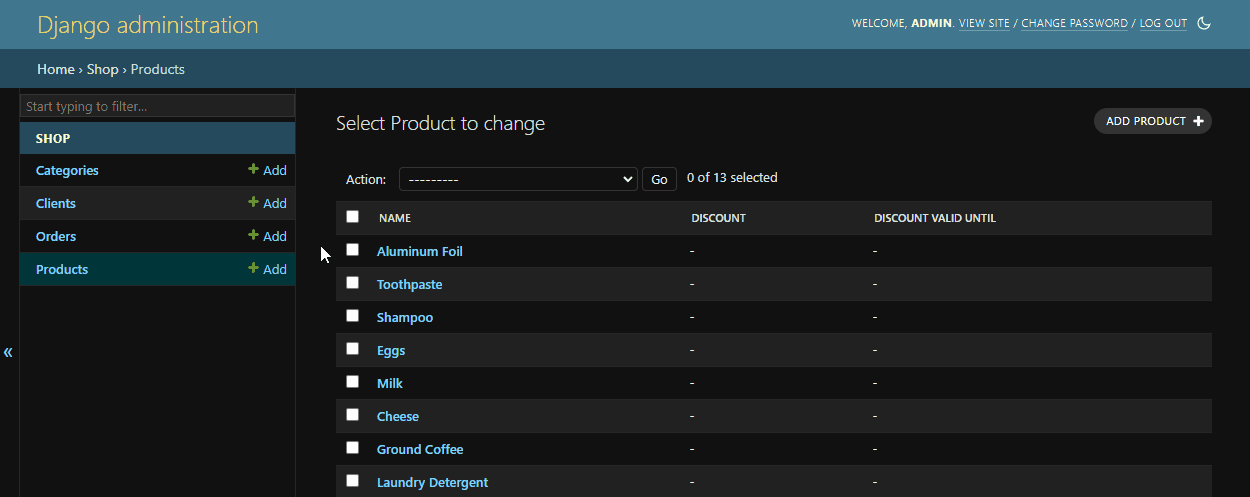1250x497 pixels.
Task: Open the Eggs product link
Action: pyautogui.click(x=391, y=350)
